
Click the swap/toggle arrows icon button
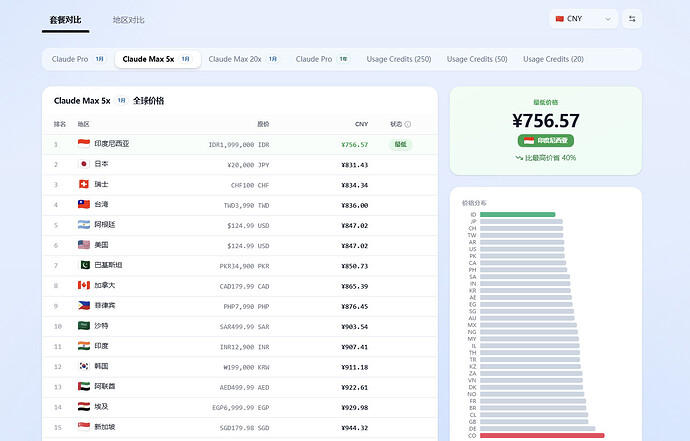point(632,19)
